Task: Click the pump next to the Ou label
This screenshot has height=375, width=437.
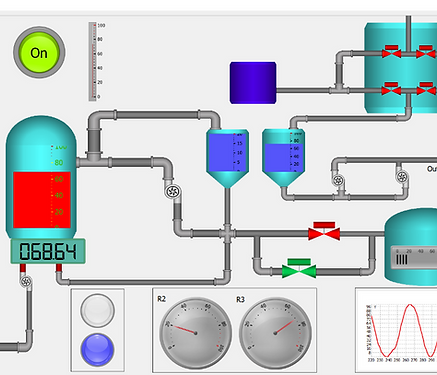Action: pyautogui.click(x=402, y=177)
